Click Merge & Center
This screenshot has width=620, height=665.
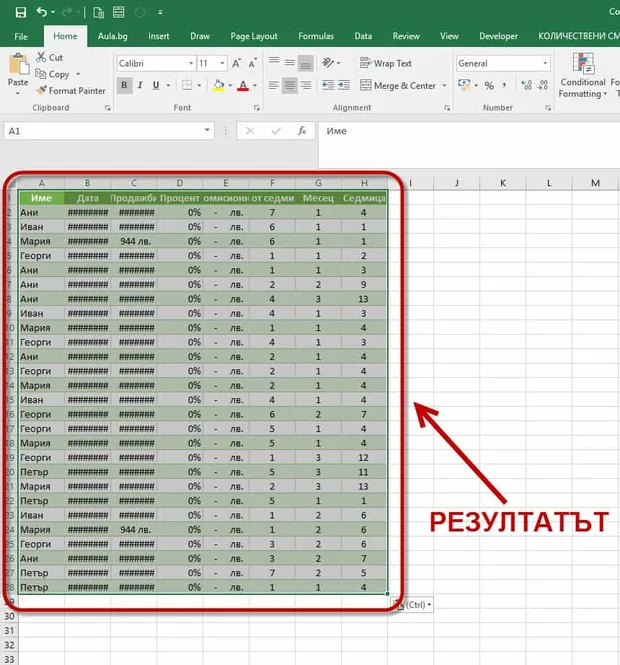pos(398,86)
